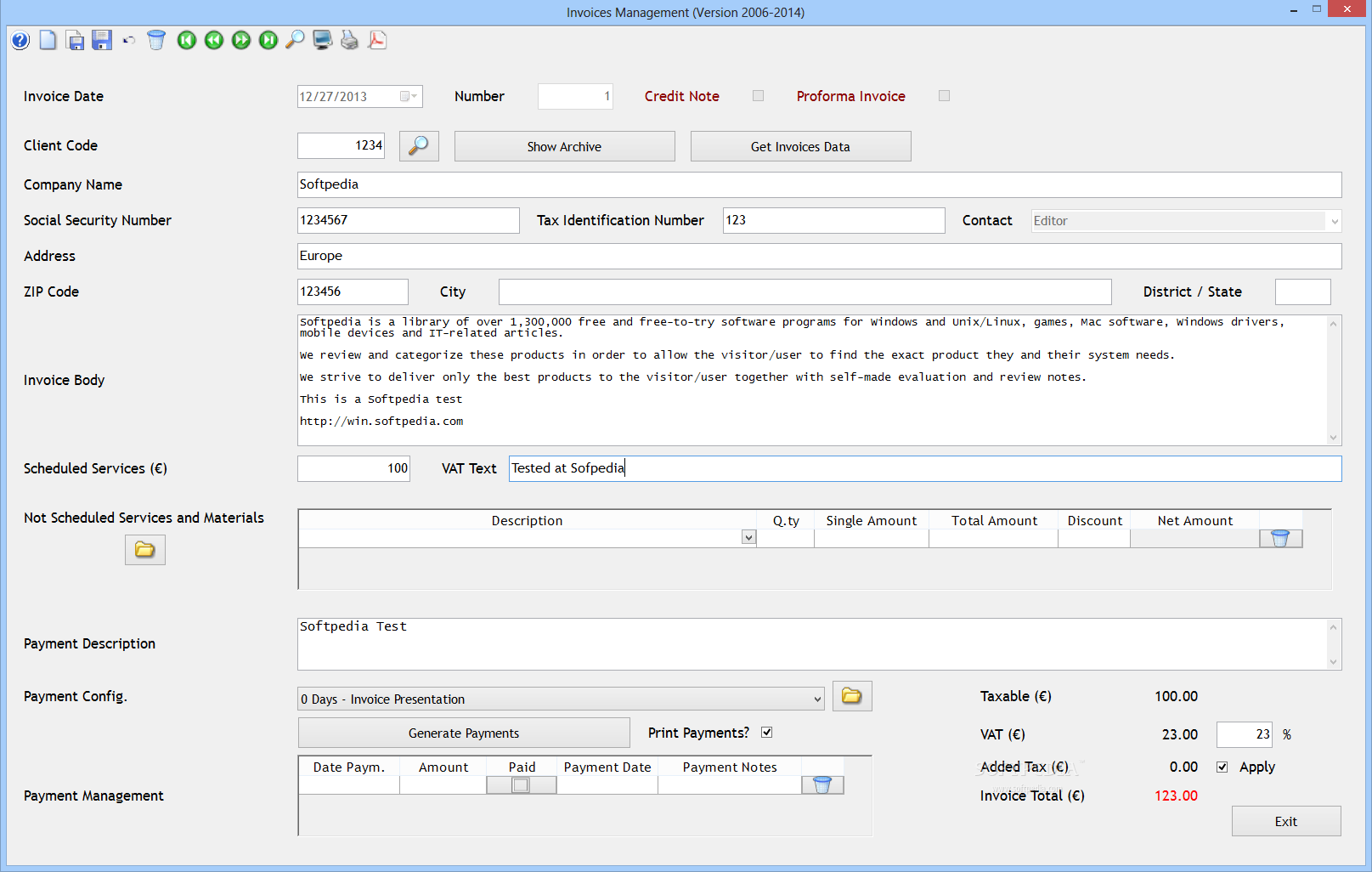
Task: Delete the services row with the trash icon
Action: (1280, 538)
